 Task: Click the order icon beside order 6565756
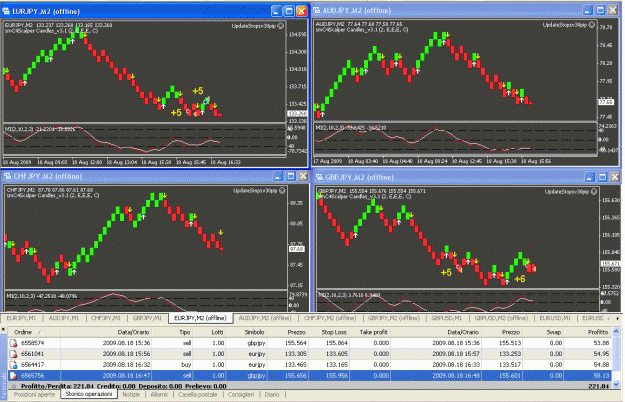[x=13, y=376]
